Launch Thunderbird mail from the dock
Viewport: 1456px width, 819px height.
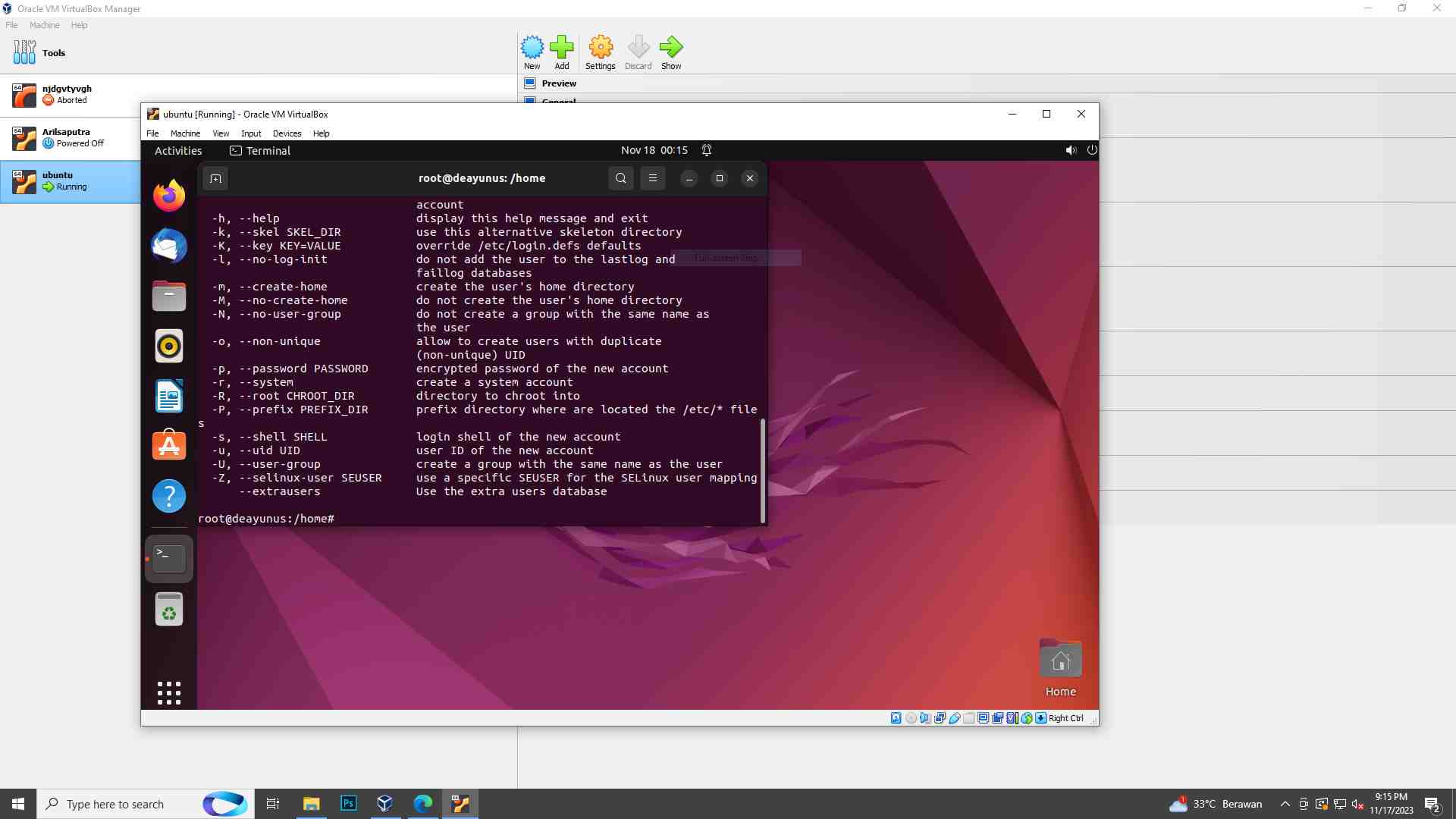169,246
